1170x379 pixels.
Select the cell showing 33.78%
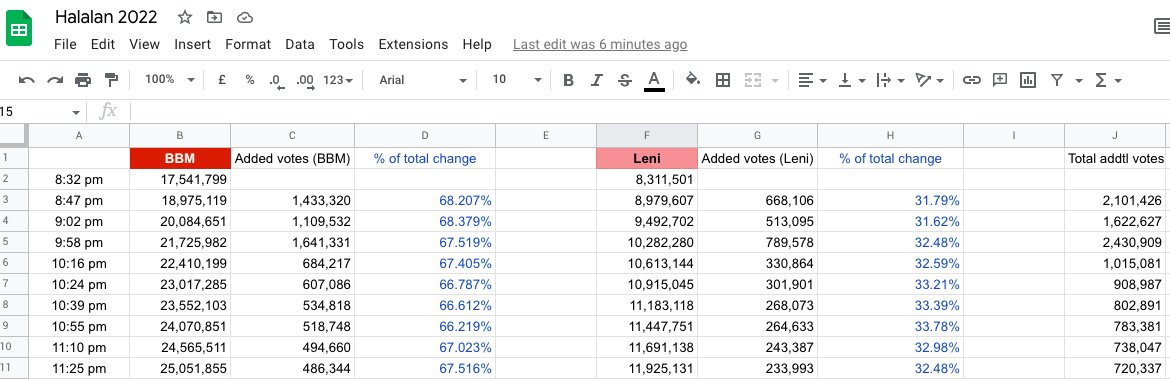890,327
